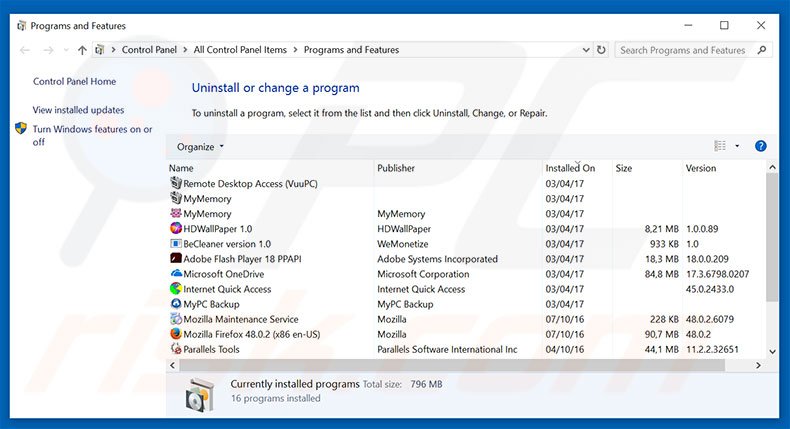Open the Organize dropdown menu
The width and height of the screenshot is (790, 429).
[200, 147]
